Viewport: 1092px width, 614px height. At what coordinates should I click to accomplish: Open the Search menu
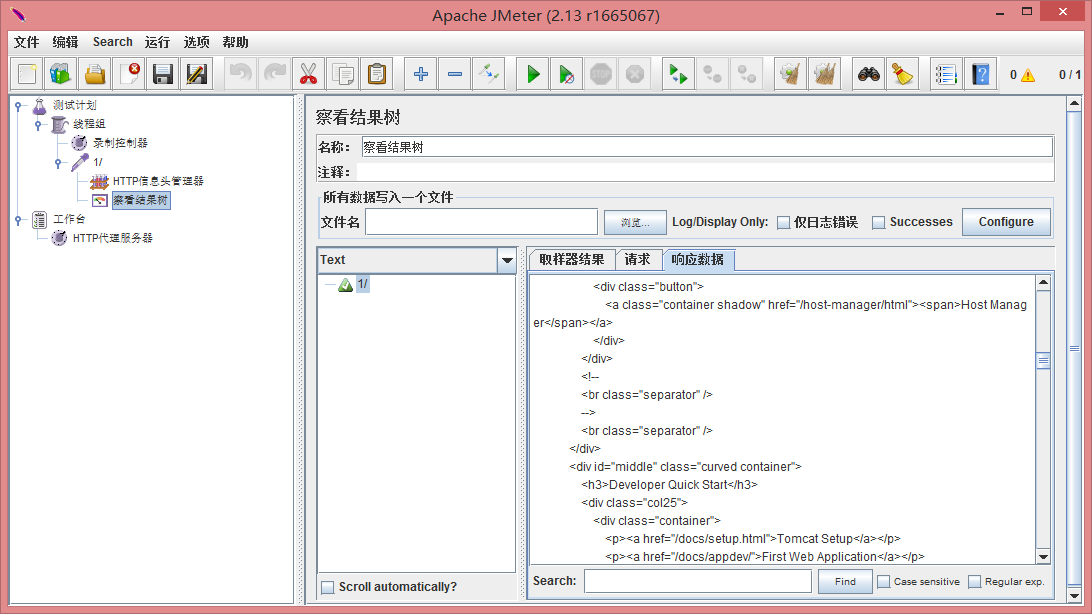click(113, 42)
